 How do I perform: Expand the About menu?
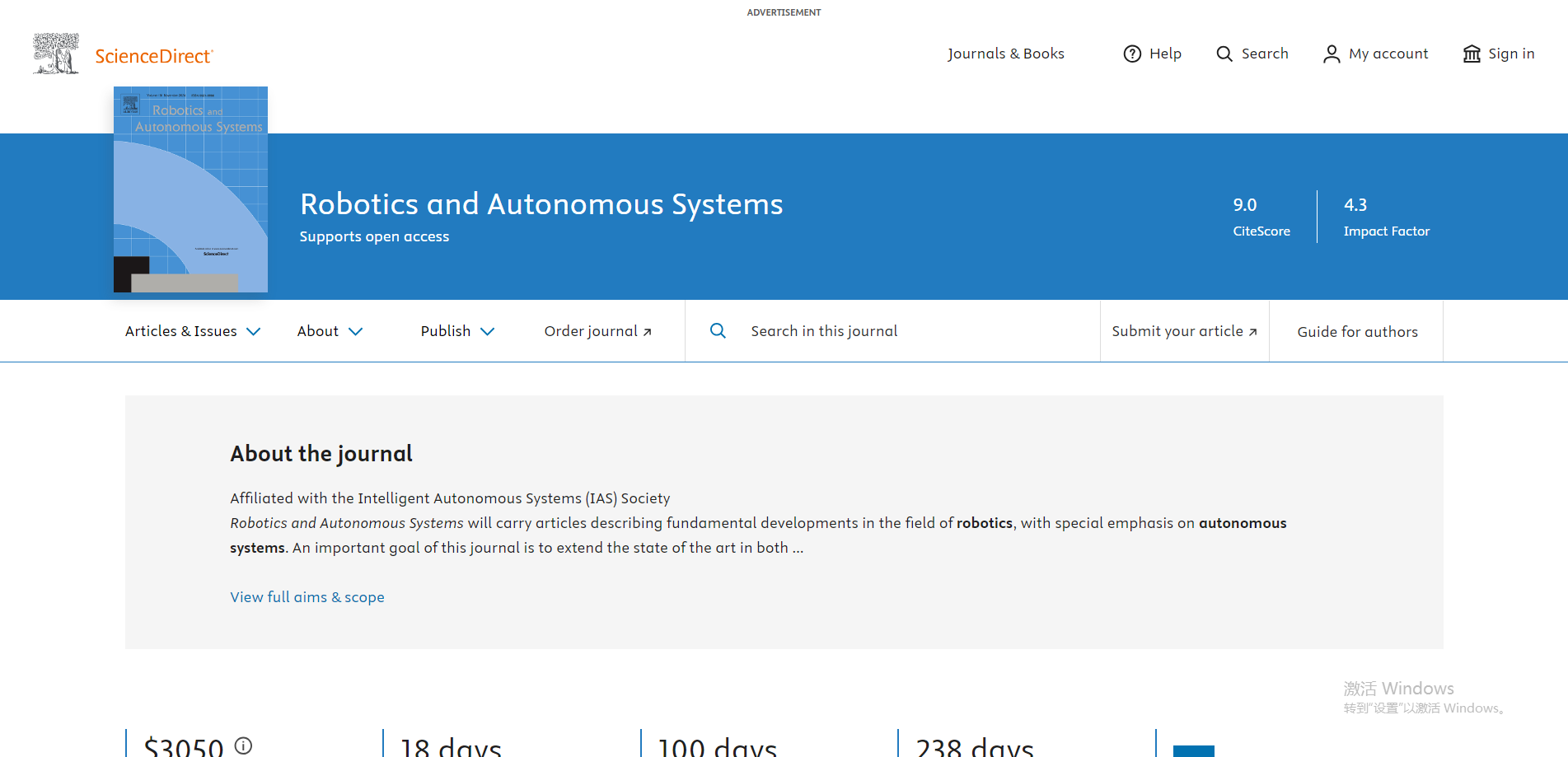pos(330,331)
